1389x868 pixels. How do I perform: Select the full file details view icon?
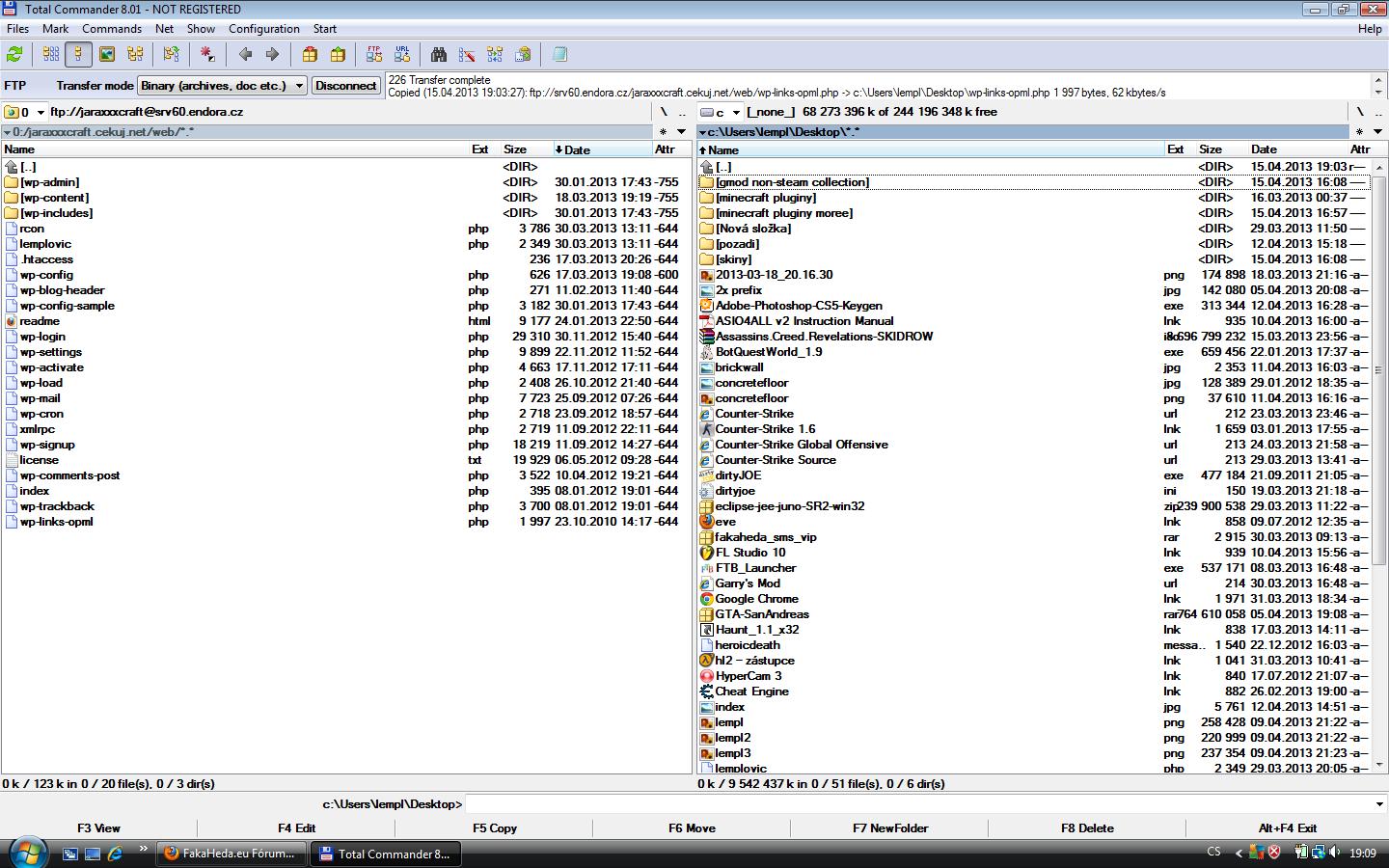coord(79,55)
